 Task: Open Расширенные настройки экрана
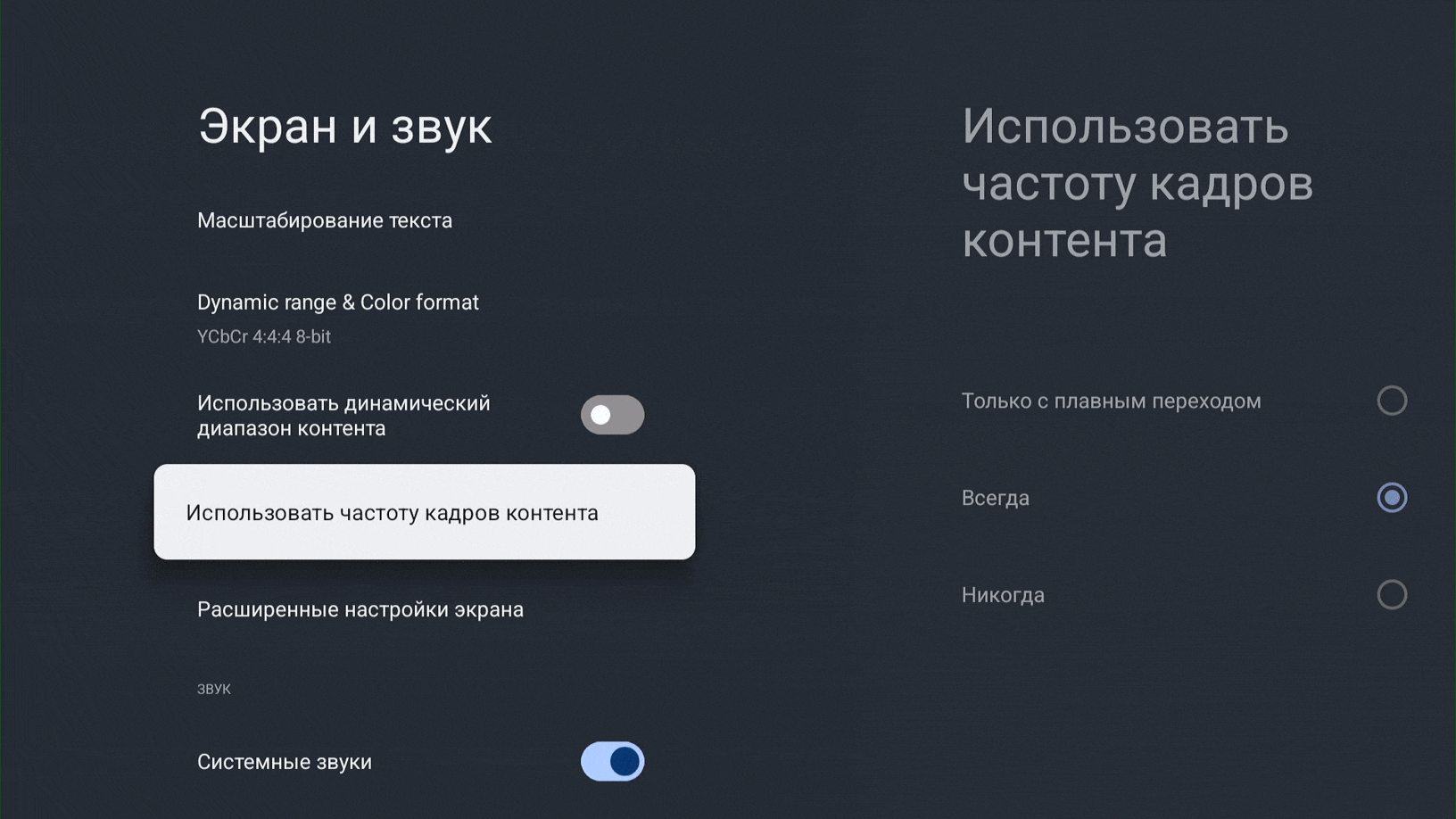pyautogui.click(x=360, y=609)
